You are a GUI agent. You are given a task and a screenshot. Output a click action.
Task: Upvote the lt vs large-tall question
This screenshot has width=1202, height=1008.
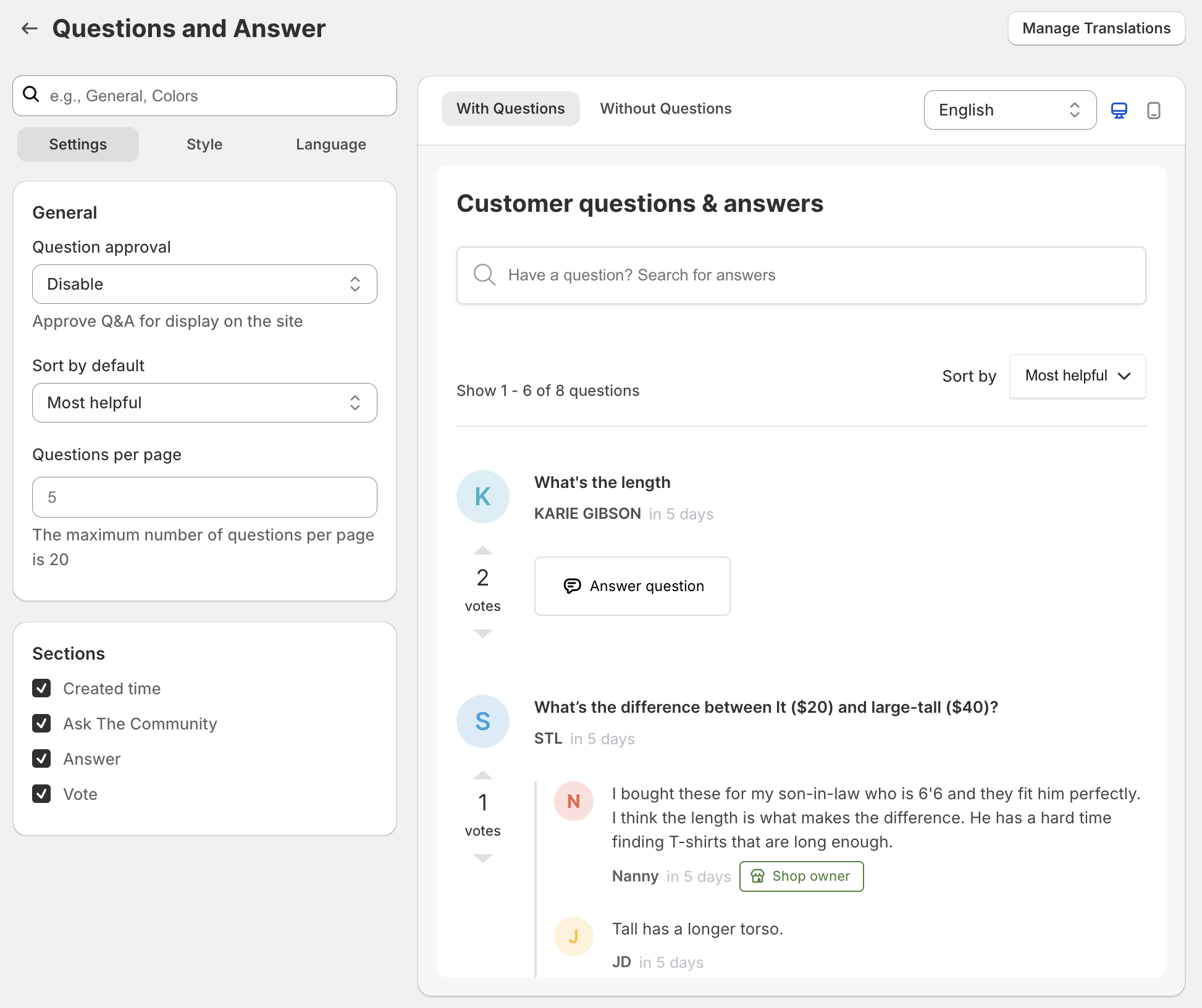click(483, 775)
